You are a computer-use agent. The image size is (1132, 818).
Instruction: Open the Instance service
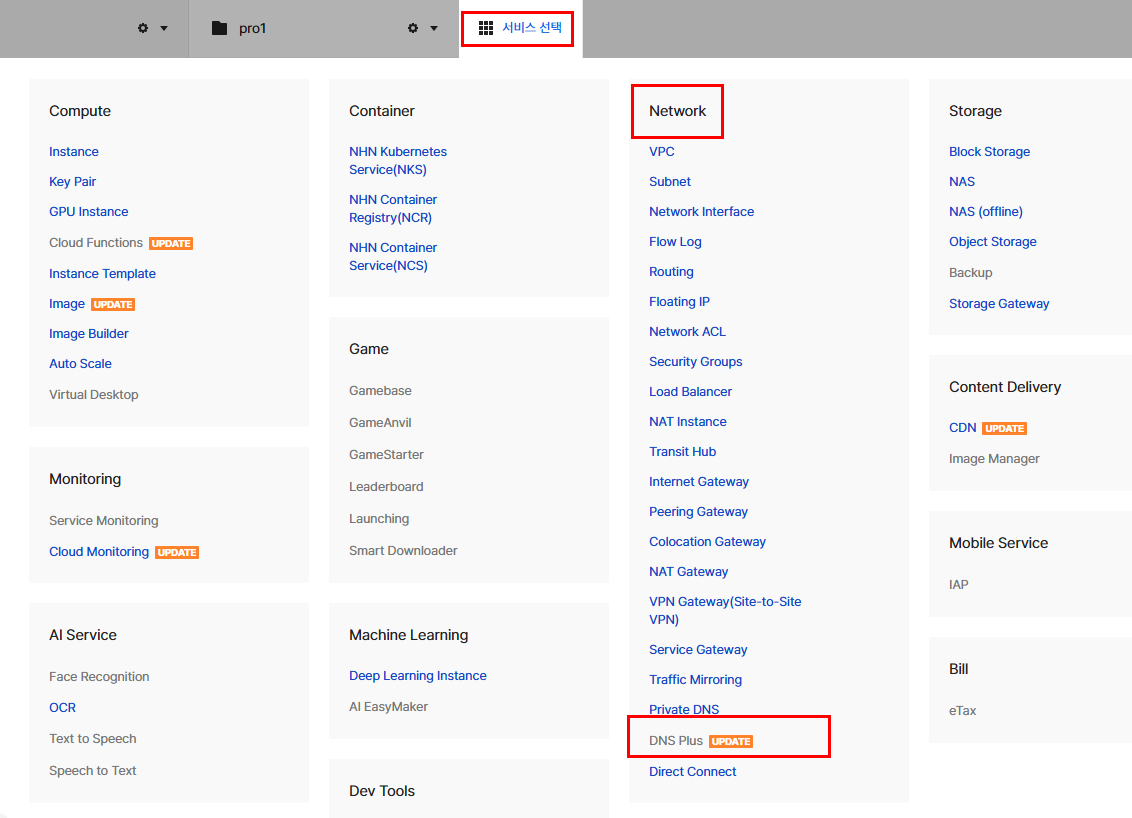[x=74, y=152]
